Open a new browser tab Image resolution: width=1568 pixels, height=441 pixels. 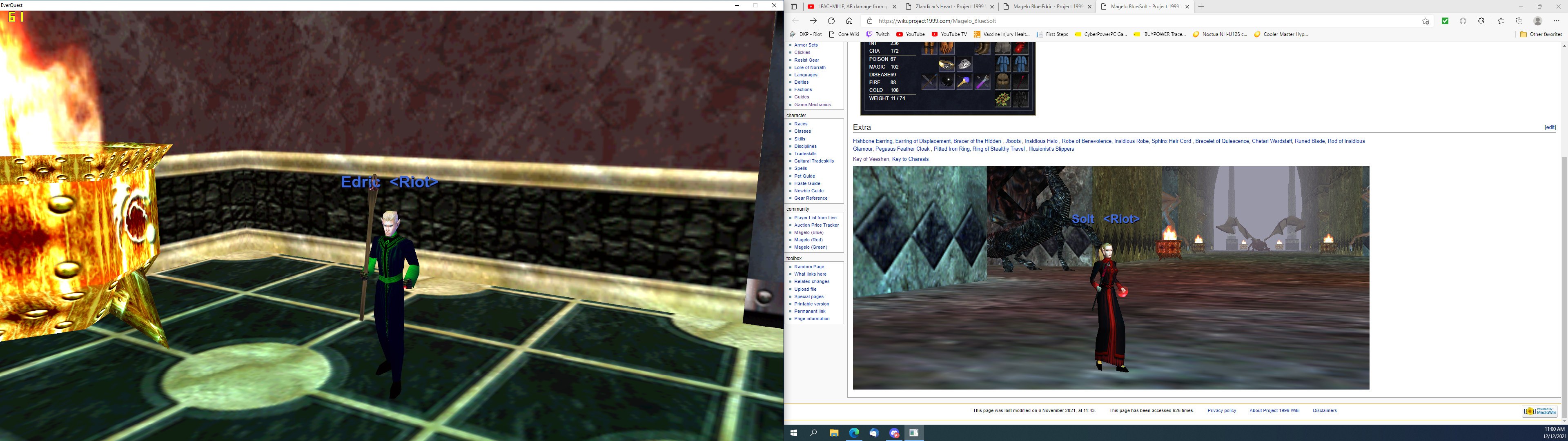(1201, 7)
